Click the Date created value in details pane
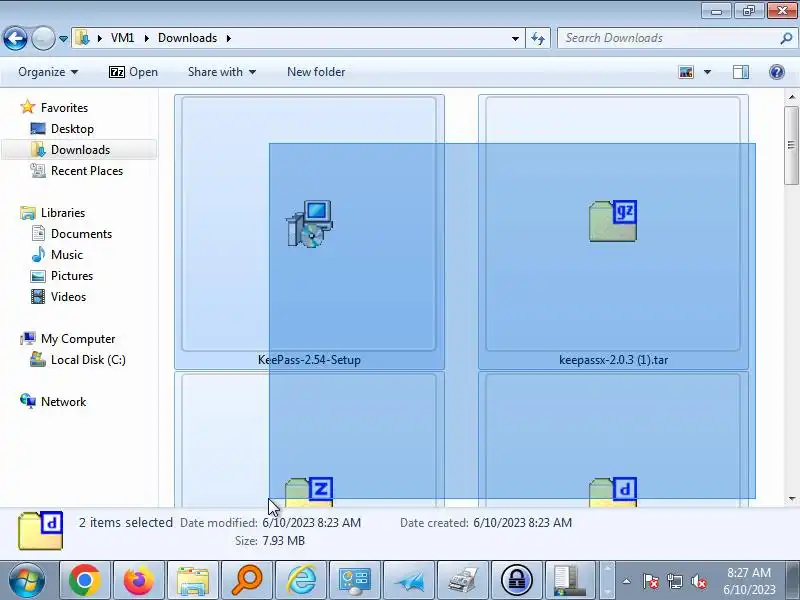800x600 pixels. pyautogui.click(x=522, y=522)
